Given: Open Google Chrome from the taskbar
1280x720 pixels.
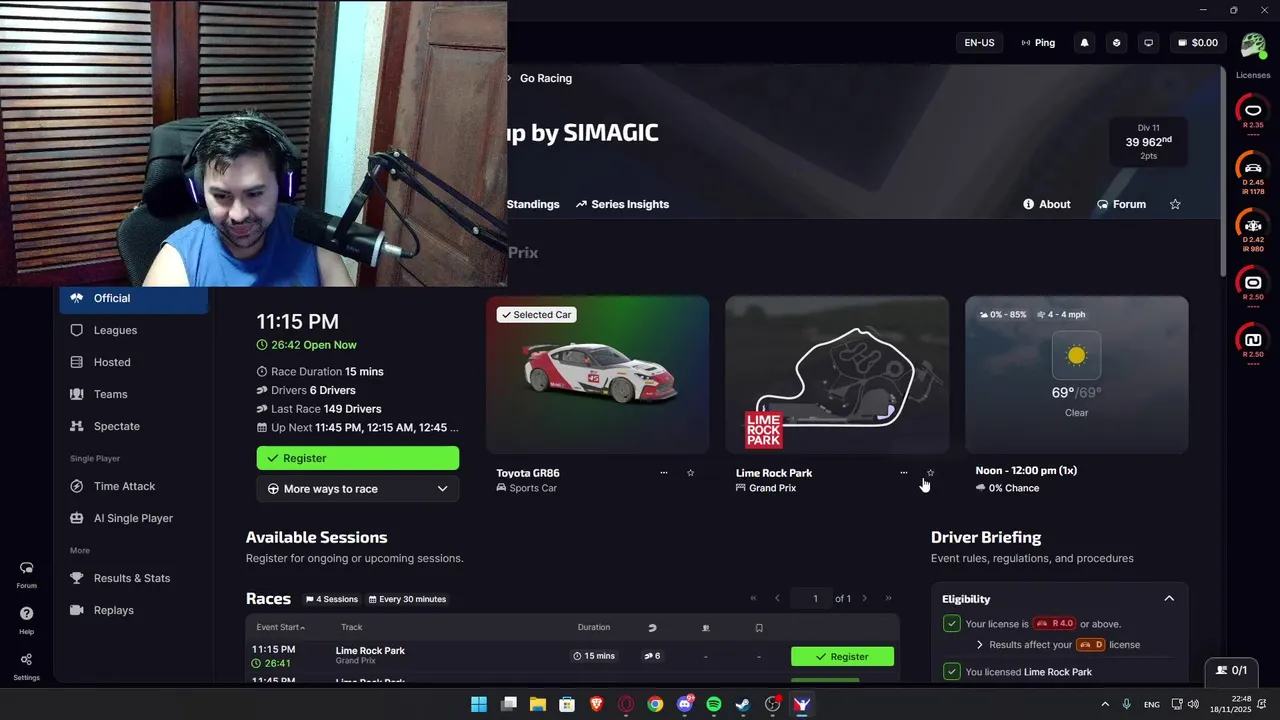Looking at the screenshot, I should (x=655, y=704).
